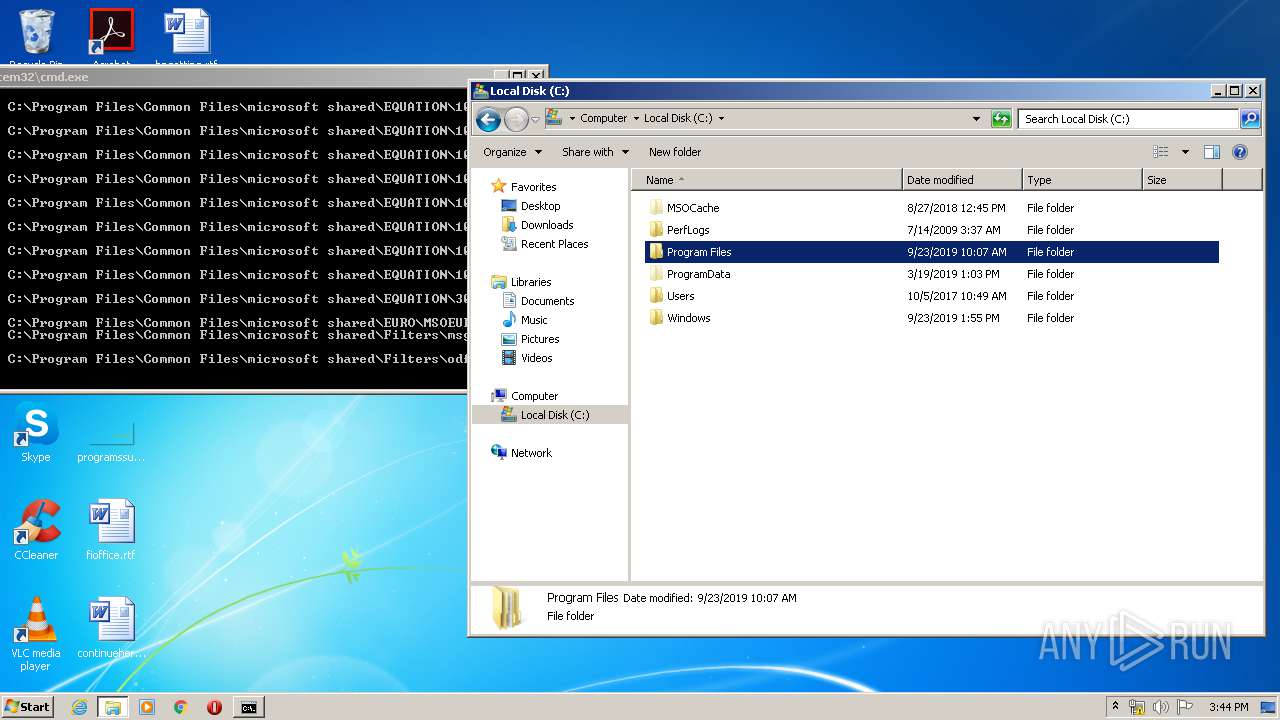The width and height of the screenshot is (1280, 720).
Task: Open Music library
Action: [534, 320]
